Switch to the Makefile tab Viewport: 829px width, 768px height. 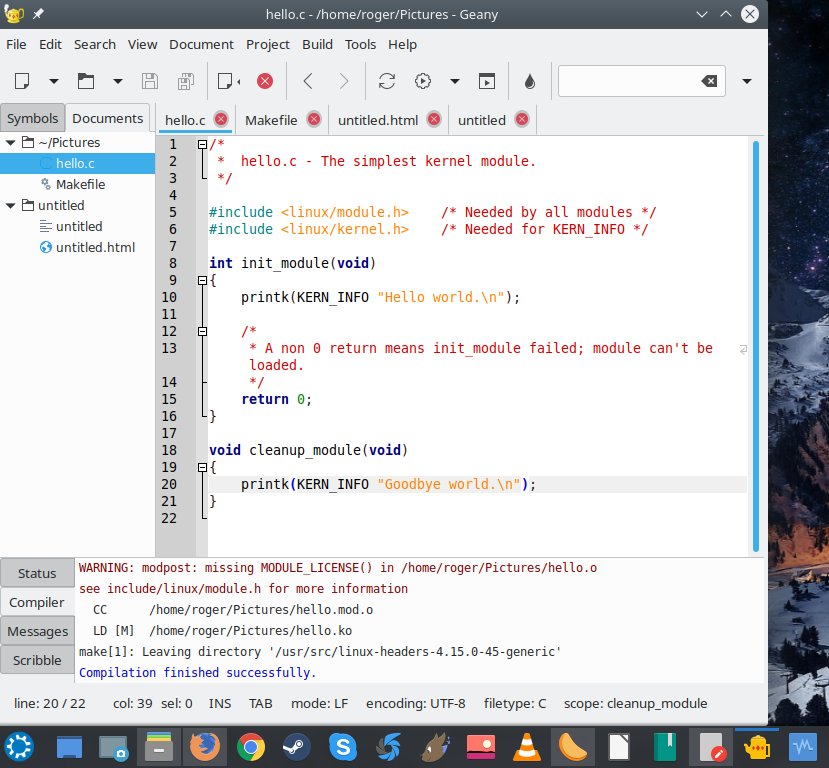click(272, 119)
